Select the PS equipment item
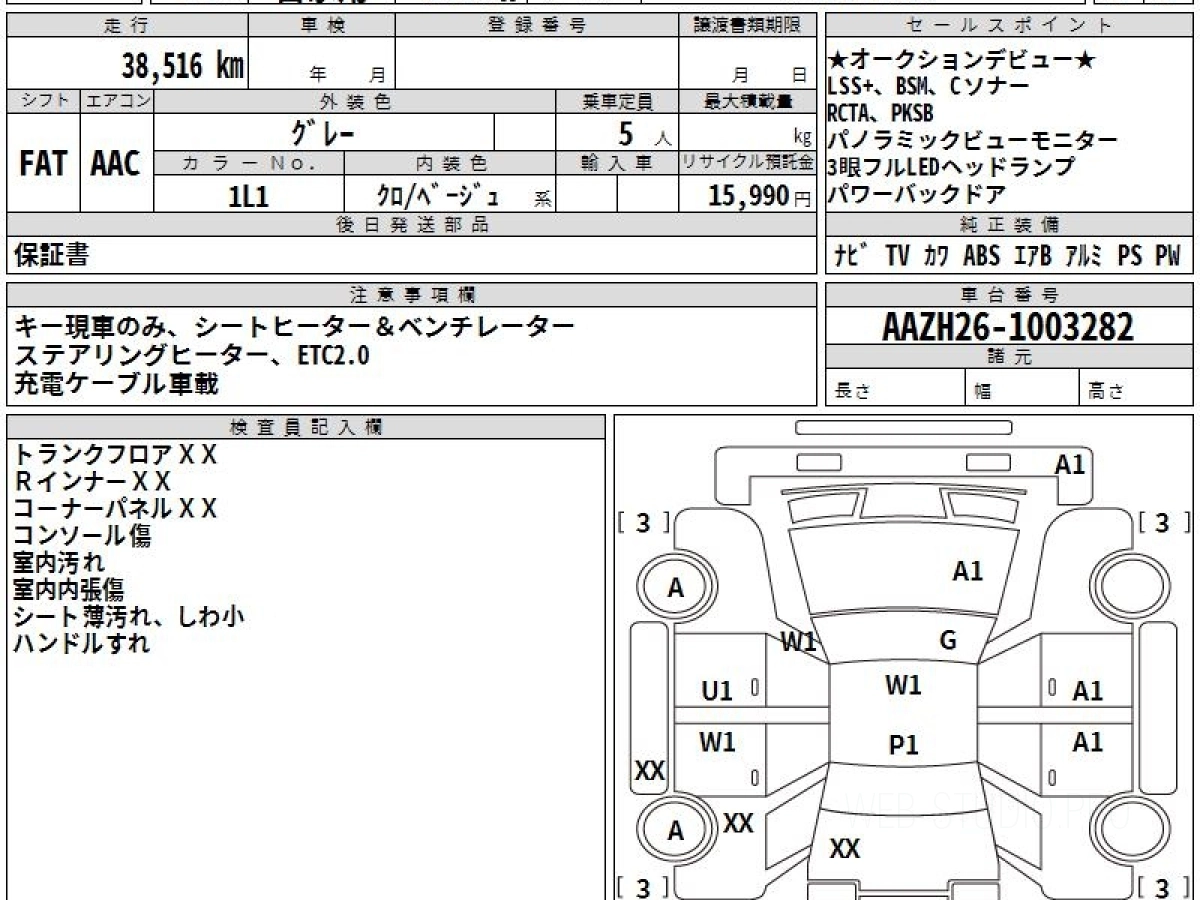The width and height of the screenshot is (1200, 900). click(1130, 256)
